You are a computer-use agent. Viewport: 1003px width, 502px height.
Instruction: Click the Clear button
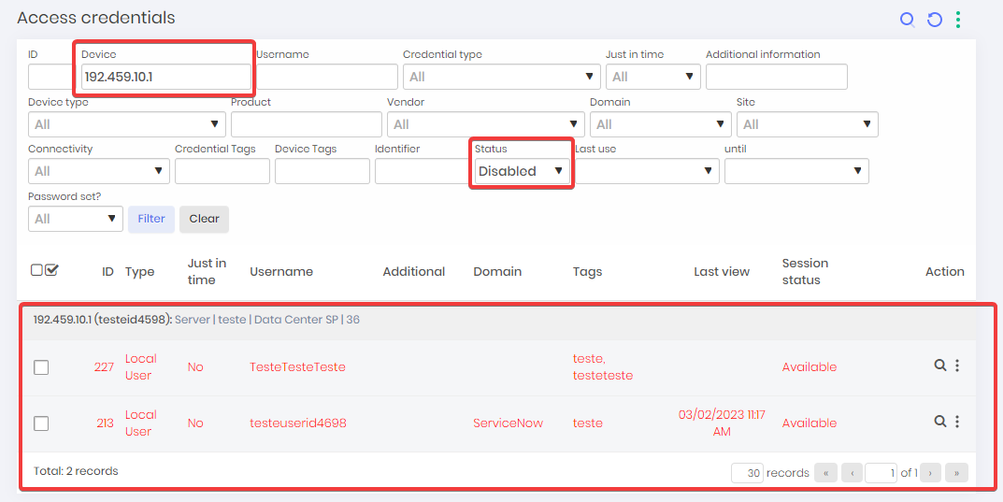[204, 219]
